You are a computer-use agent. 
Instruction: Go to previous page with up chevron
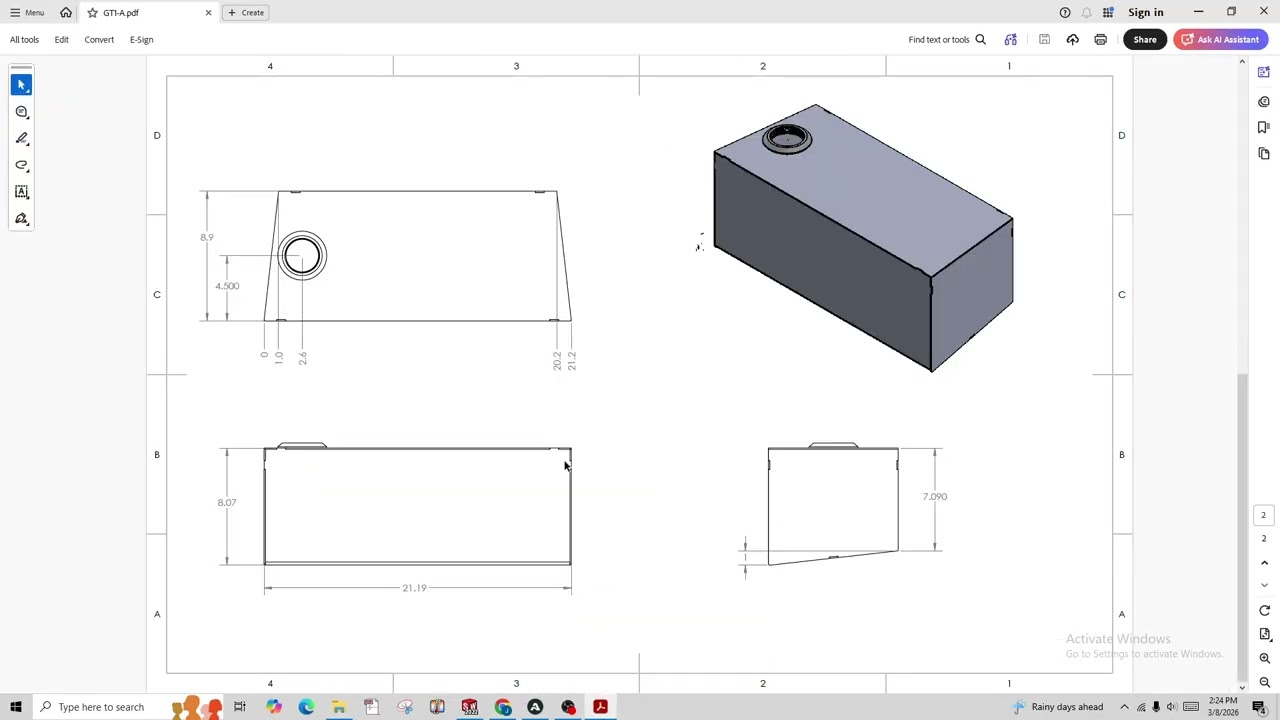1264,563
